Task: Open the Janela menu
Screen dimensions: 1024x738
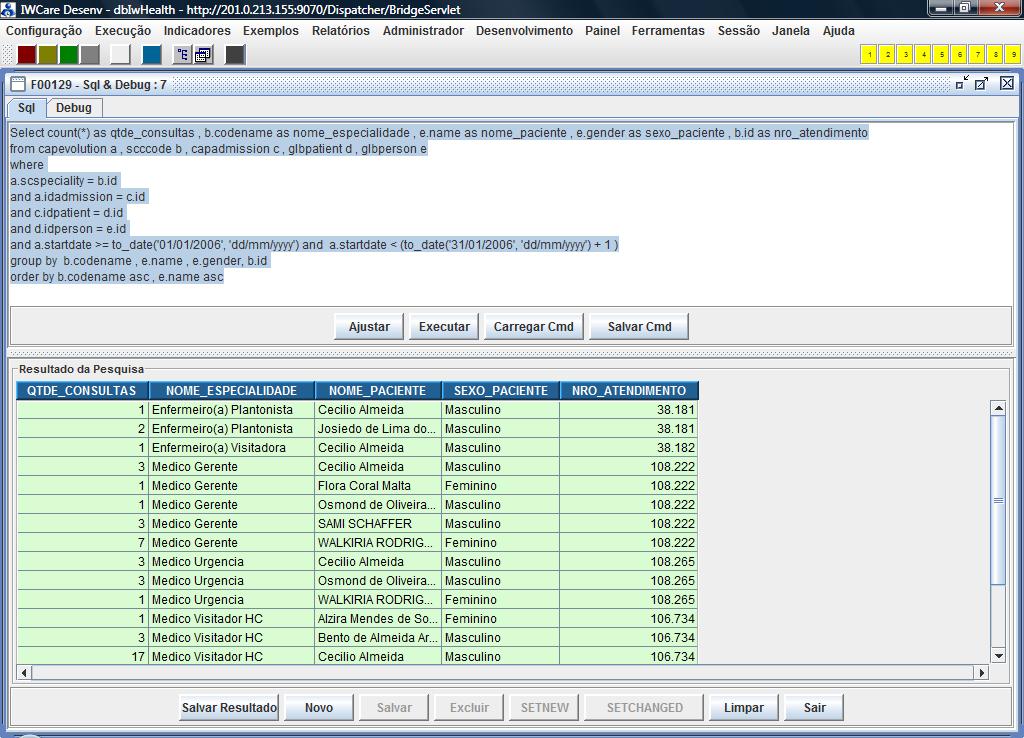Action: coord(790,31)
